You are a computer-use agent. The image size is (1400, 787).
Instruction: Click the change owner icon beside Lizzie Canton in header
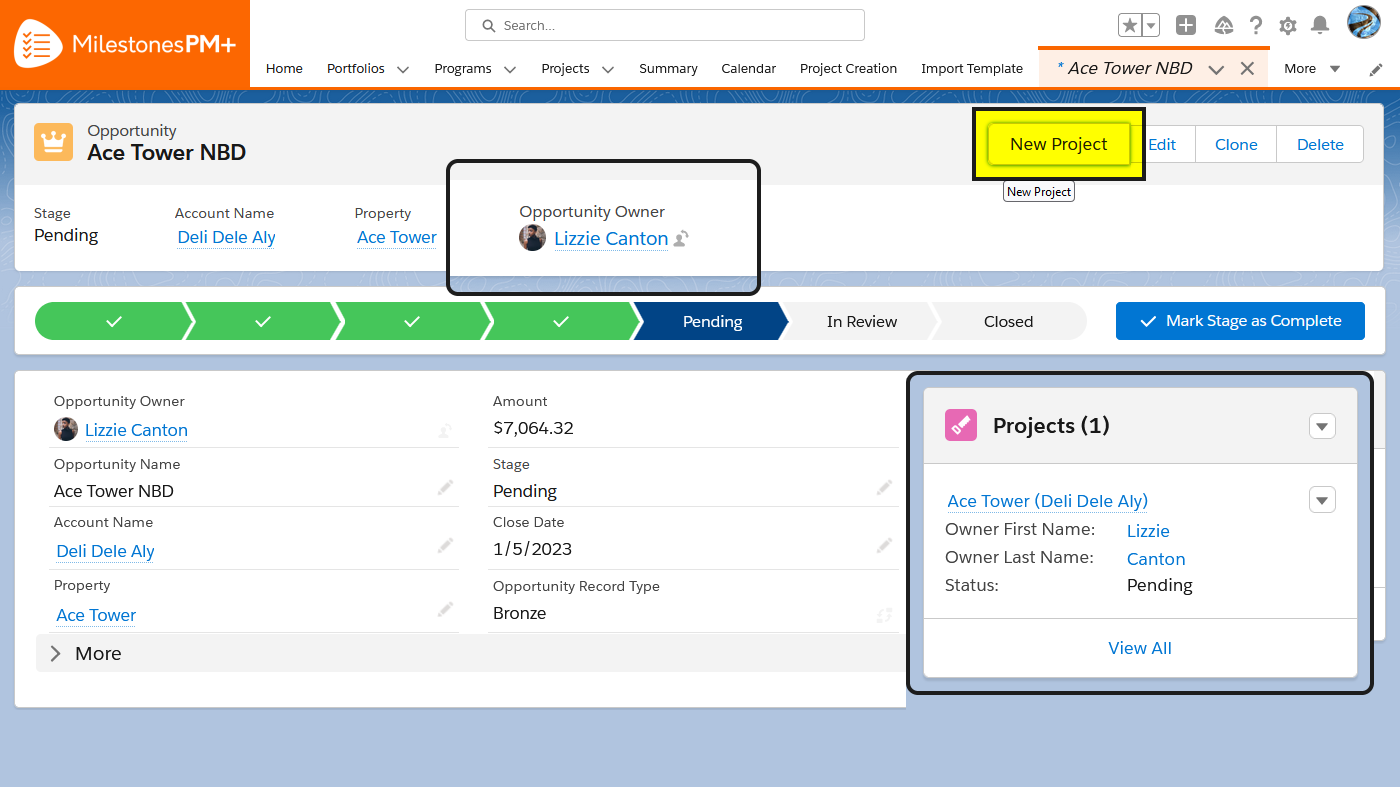pos(681,238)
